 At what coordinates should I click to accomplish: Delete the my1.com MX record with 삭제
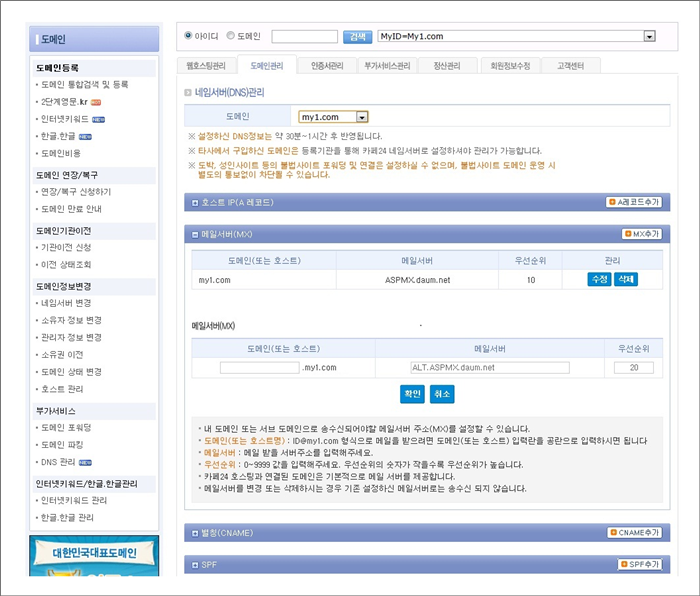click(625, 279)
